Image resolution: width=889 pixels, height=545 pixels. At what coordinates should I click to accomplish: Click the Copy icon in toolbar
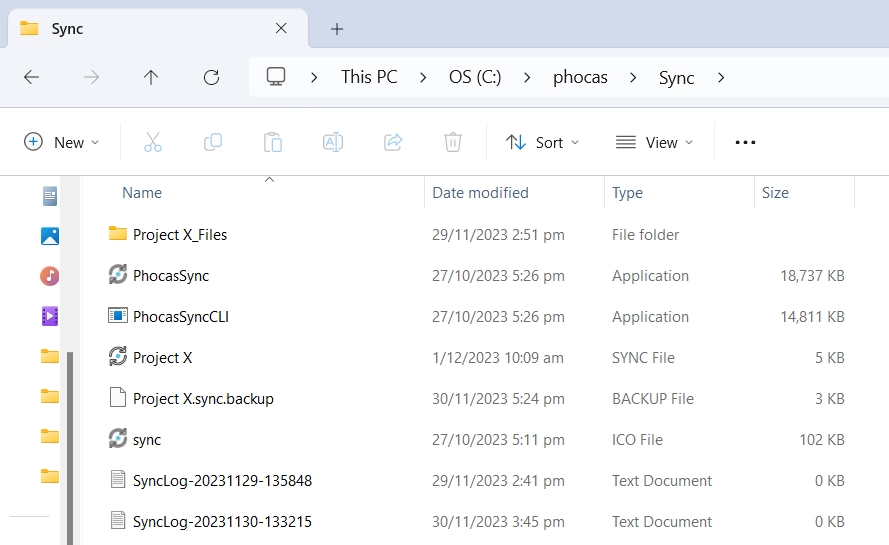point(213,142)
